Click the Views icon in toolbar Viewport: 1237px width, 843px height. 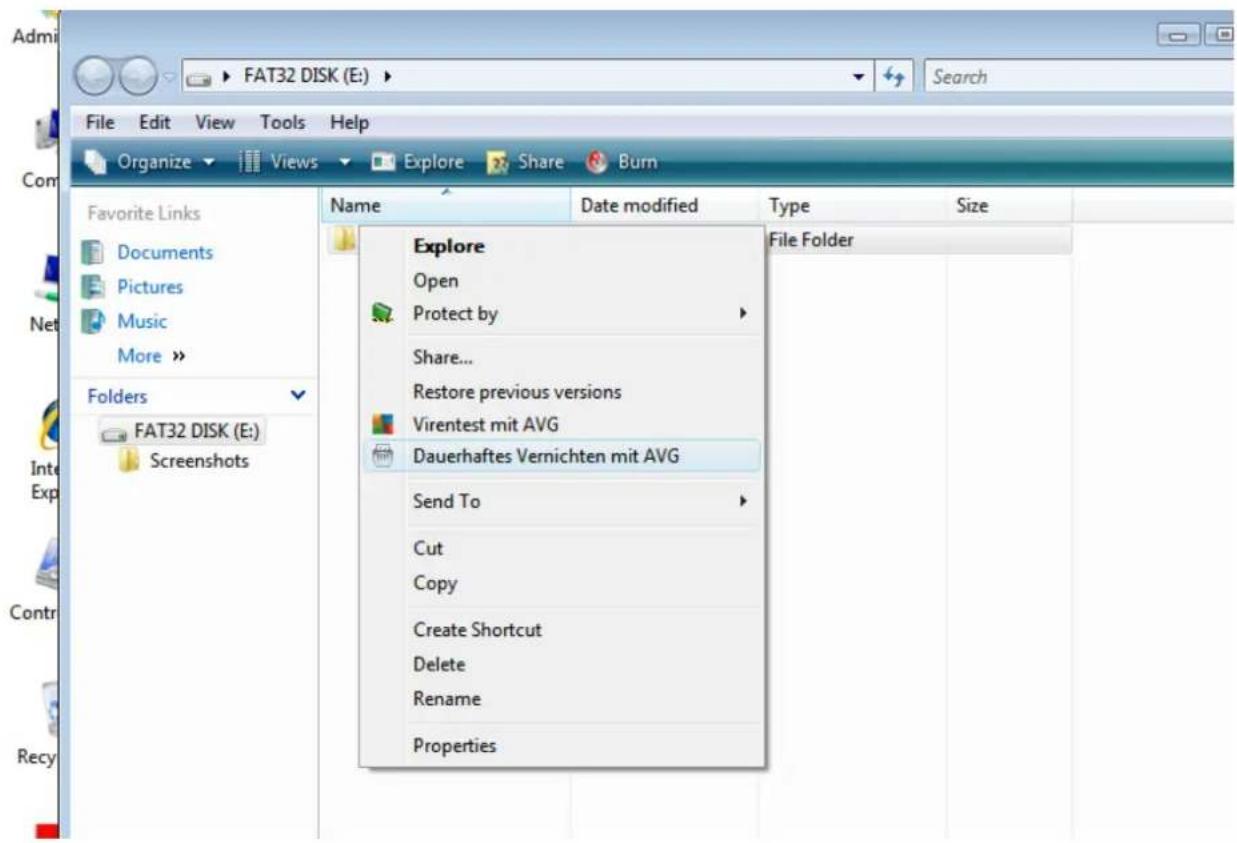point(248,162)
